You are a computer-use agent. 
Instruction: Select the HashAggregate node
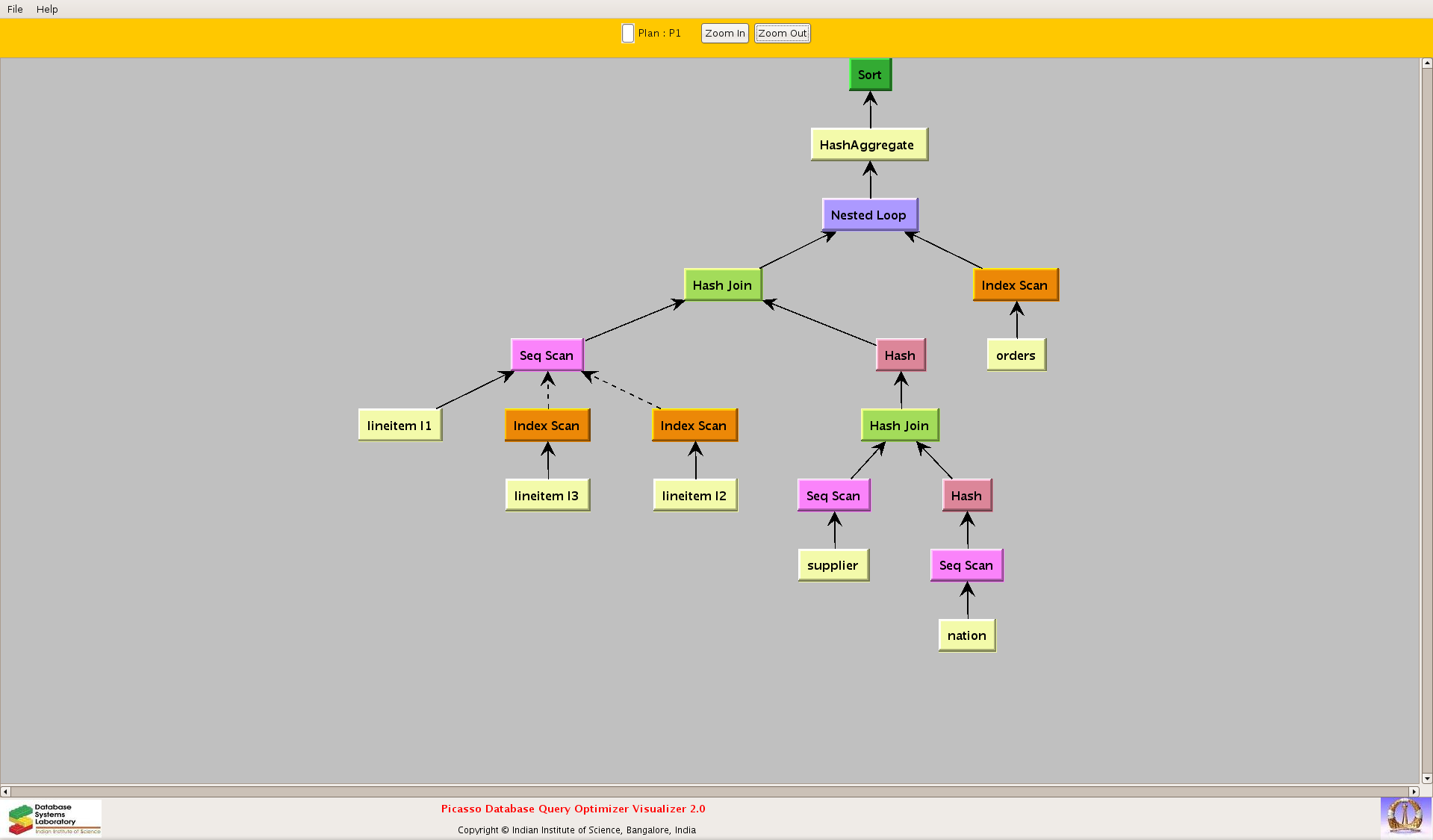(868, 145)
